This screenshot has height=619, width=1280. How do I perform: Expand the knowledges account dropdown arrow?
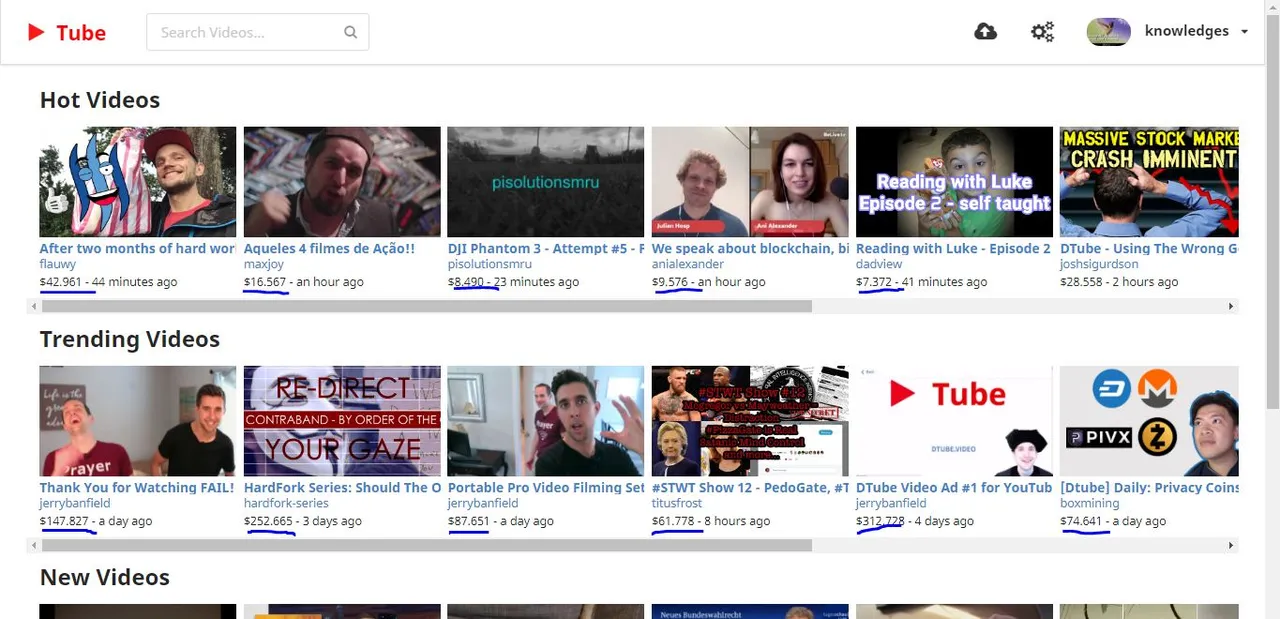click(x=1244, y=32)
